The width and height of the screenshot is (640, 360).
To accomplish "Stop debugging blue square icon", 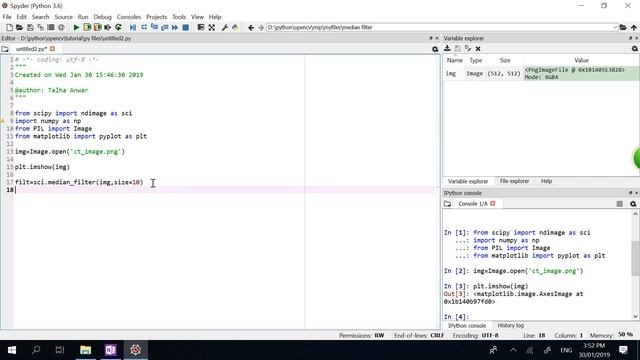I will coord(185,27).
